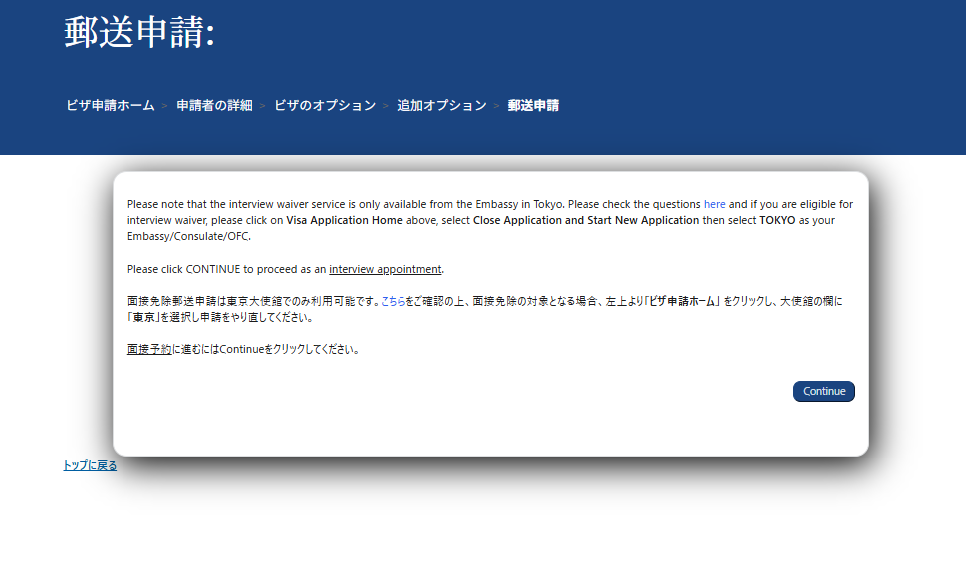Click the Continue button in the dialog
Viewport: 966px width, 569px height.
point(823,392)
